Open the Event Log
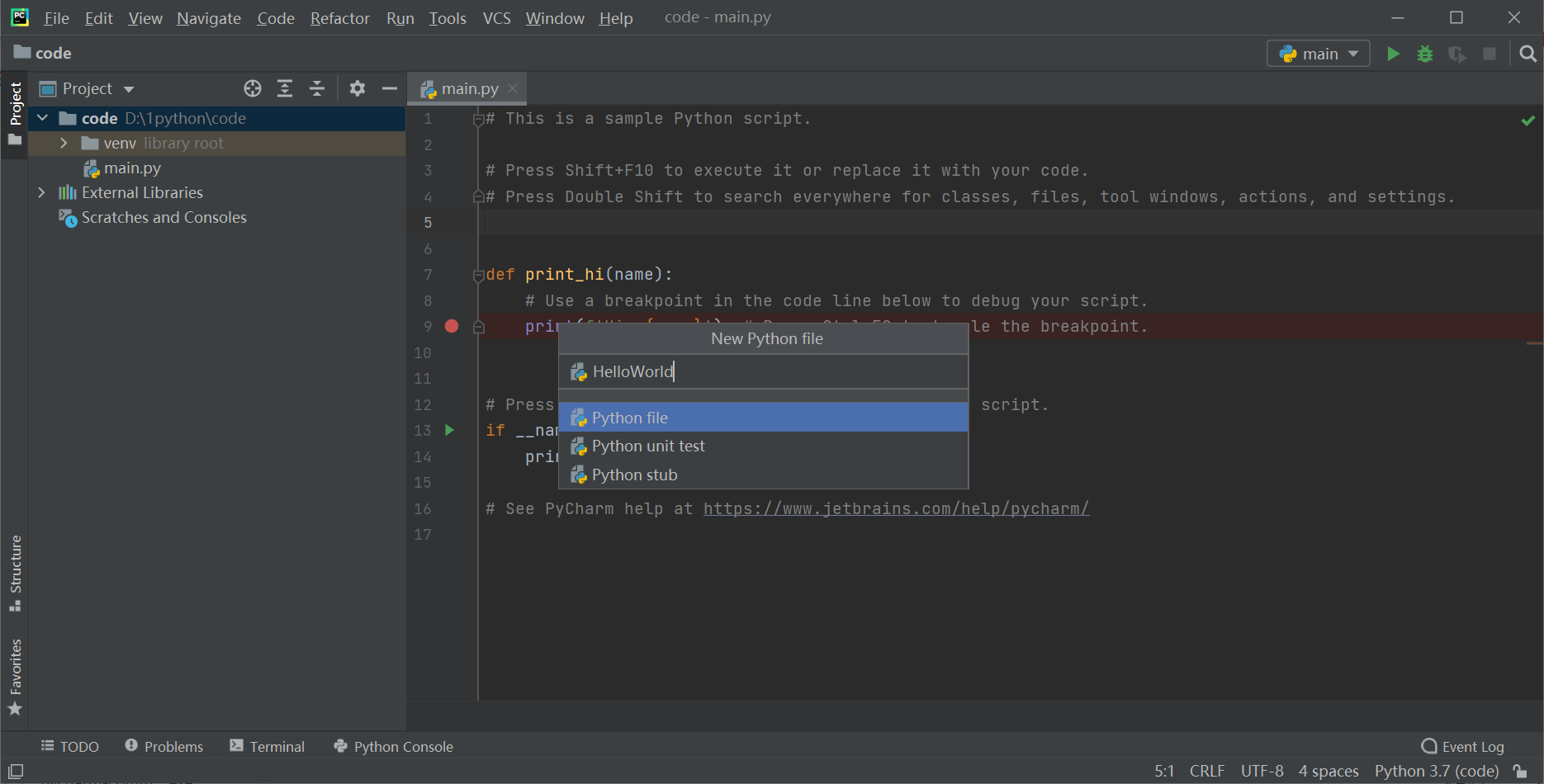The width and height of the screenshot is (1544, 784). pos(1463,746)
